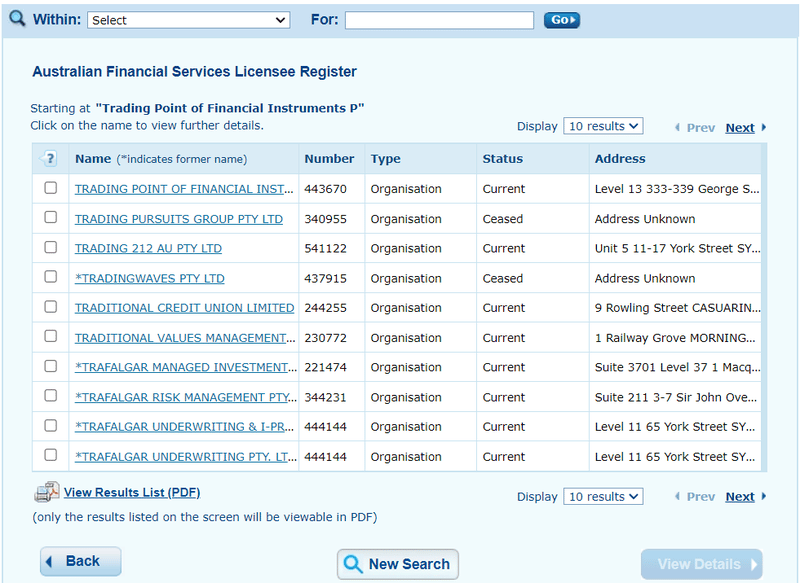
Task: Click the top Next arrow icon
Action: (x=764, y=128)
